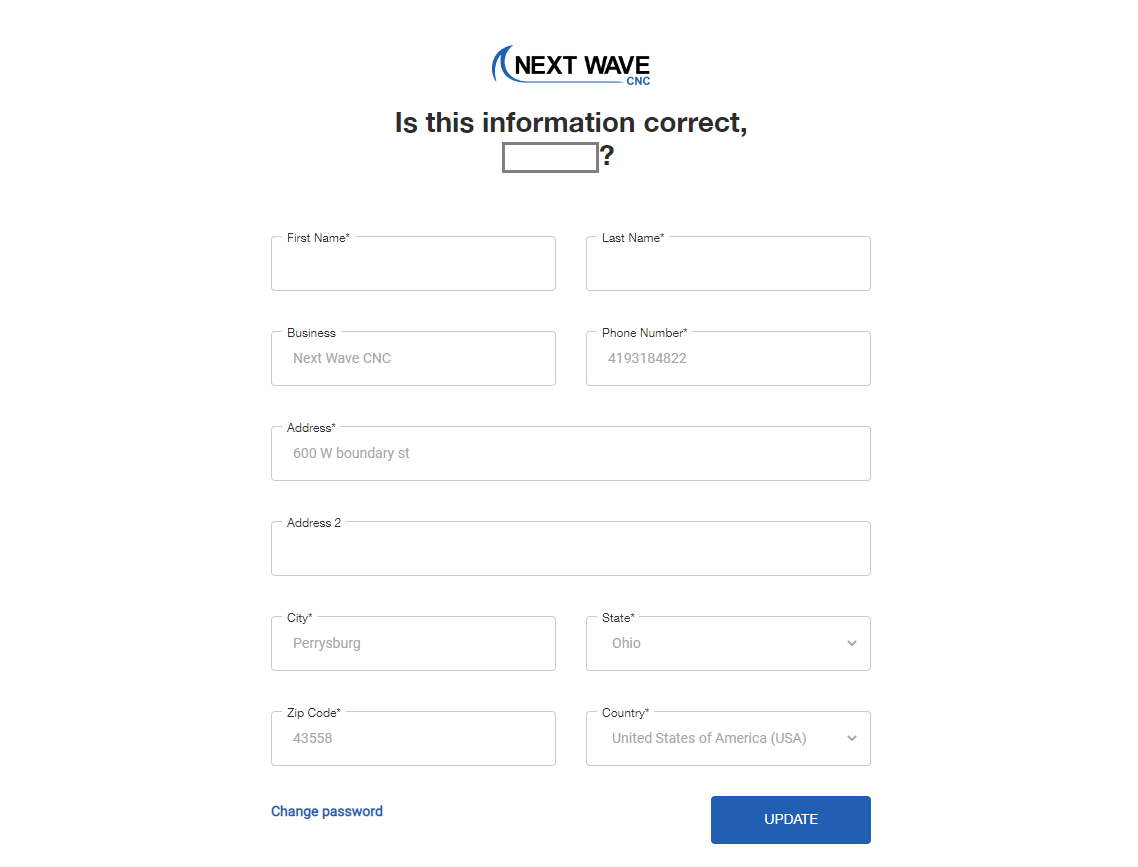The image size is (1138, 867).
Task: Click the First Name input field
Action: (x=413, y=265)
